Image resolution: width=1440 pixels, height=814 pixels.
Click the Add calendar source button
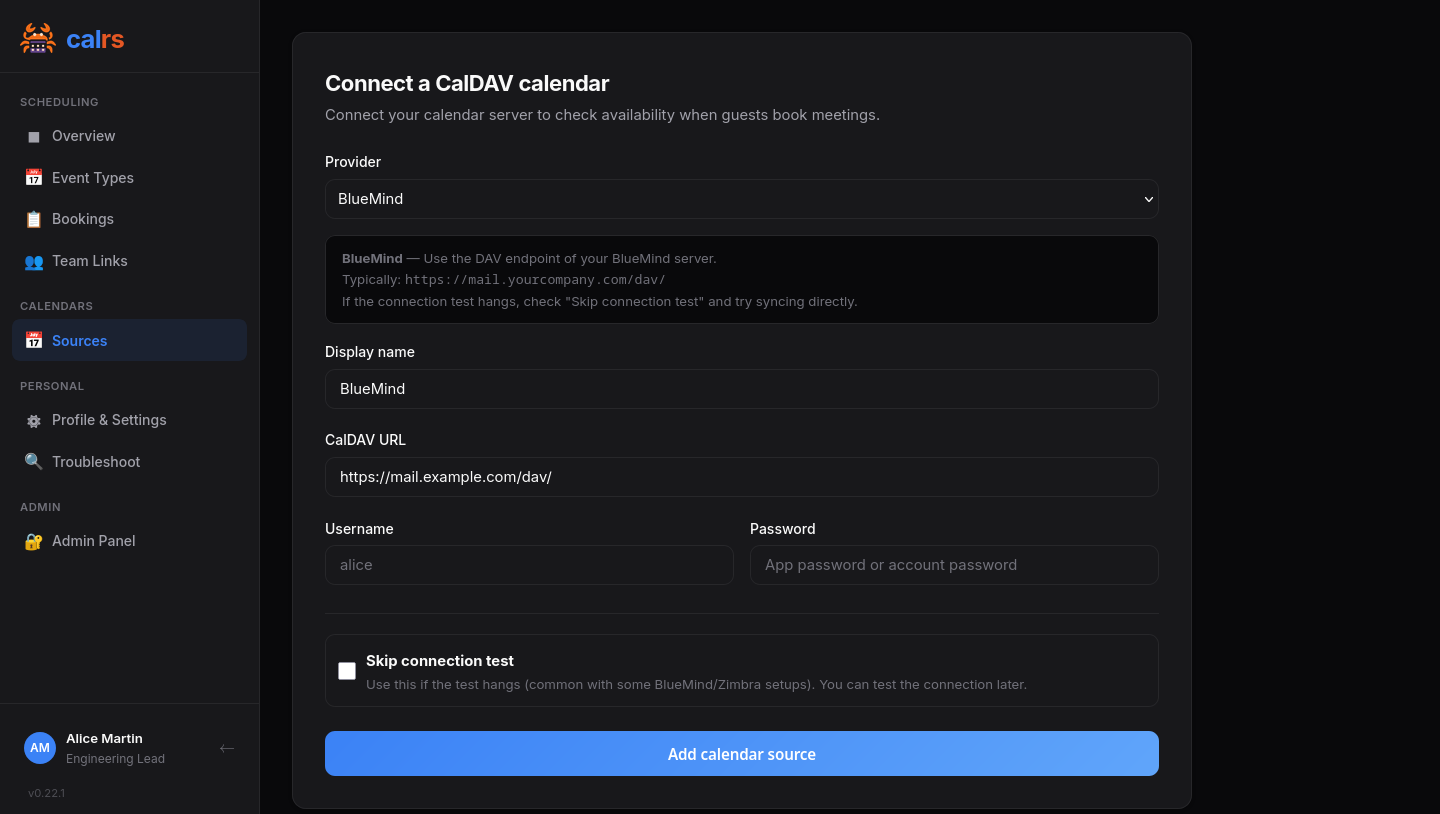point(741,753)
